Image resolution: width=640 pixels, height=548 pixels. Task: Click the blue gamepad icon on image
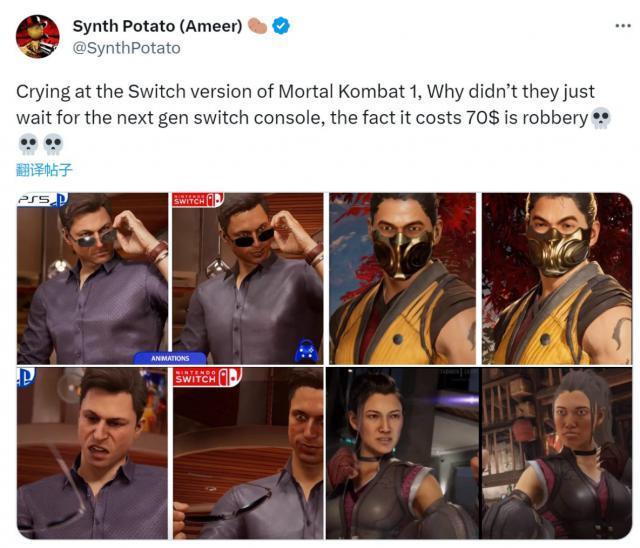(x=307, y=351)
